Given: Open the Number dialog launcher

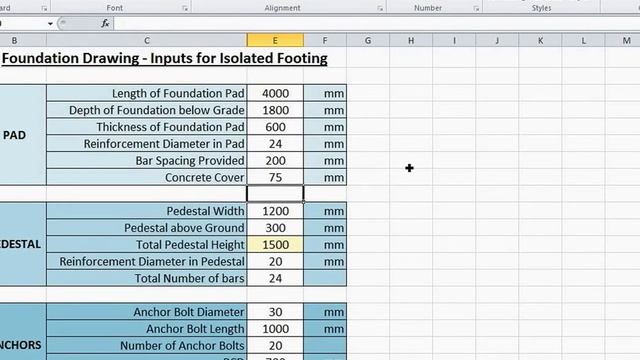Looking at the screenshot, I should [476, 8].
